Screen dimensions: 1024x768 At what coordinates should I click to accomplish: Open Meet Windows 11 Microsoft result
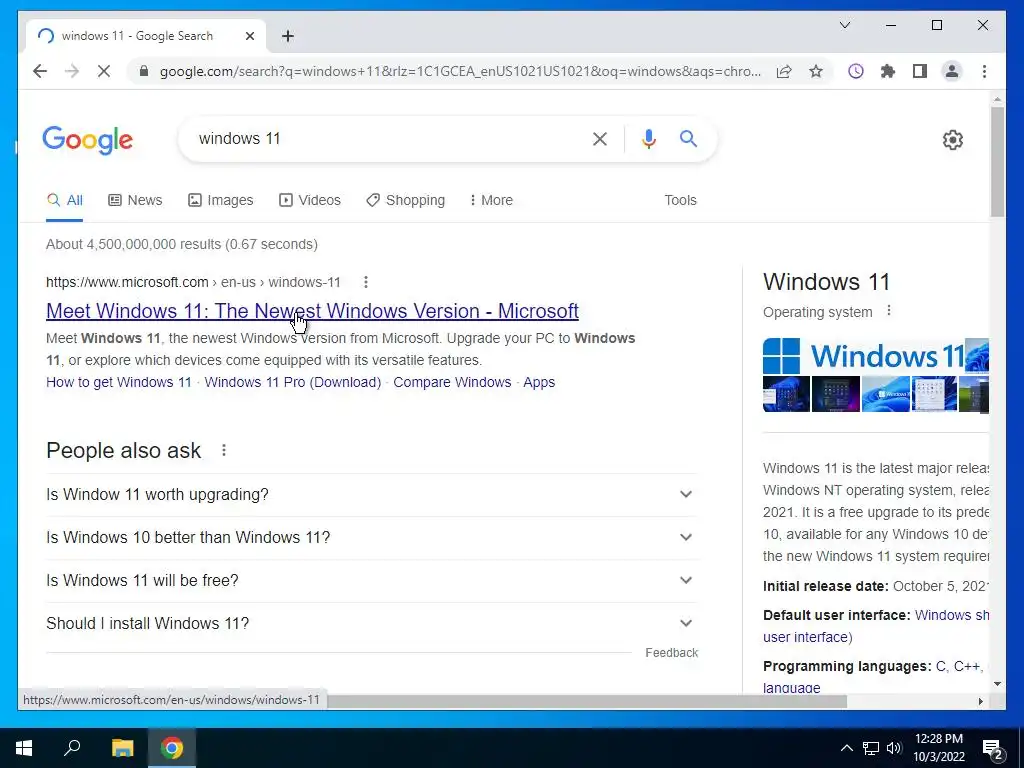(312, 311)
